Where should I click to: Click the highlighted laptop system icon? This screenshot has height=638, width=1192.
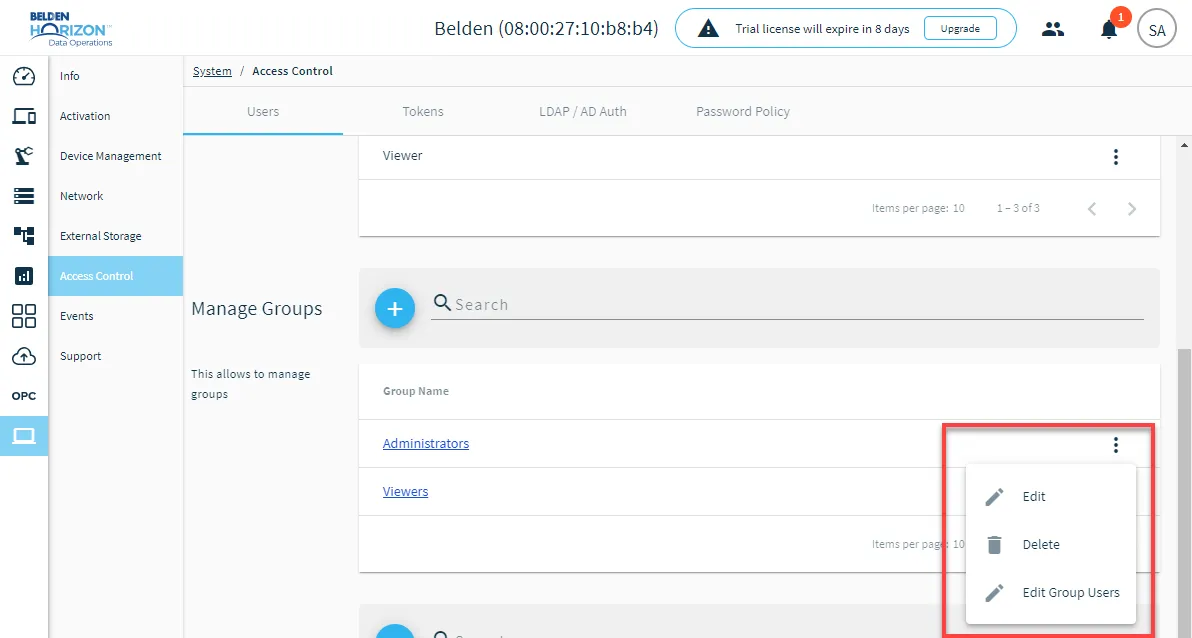24,436
